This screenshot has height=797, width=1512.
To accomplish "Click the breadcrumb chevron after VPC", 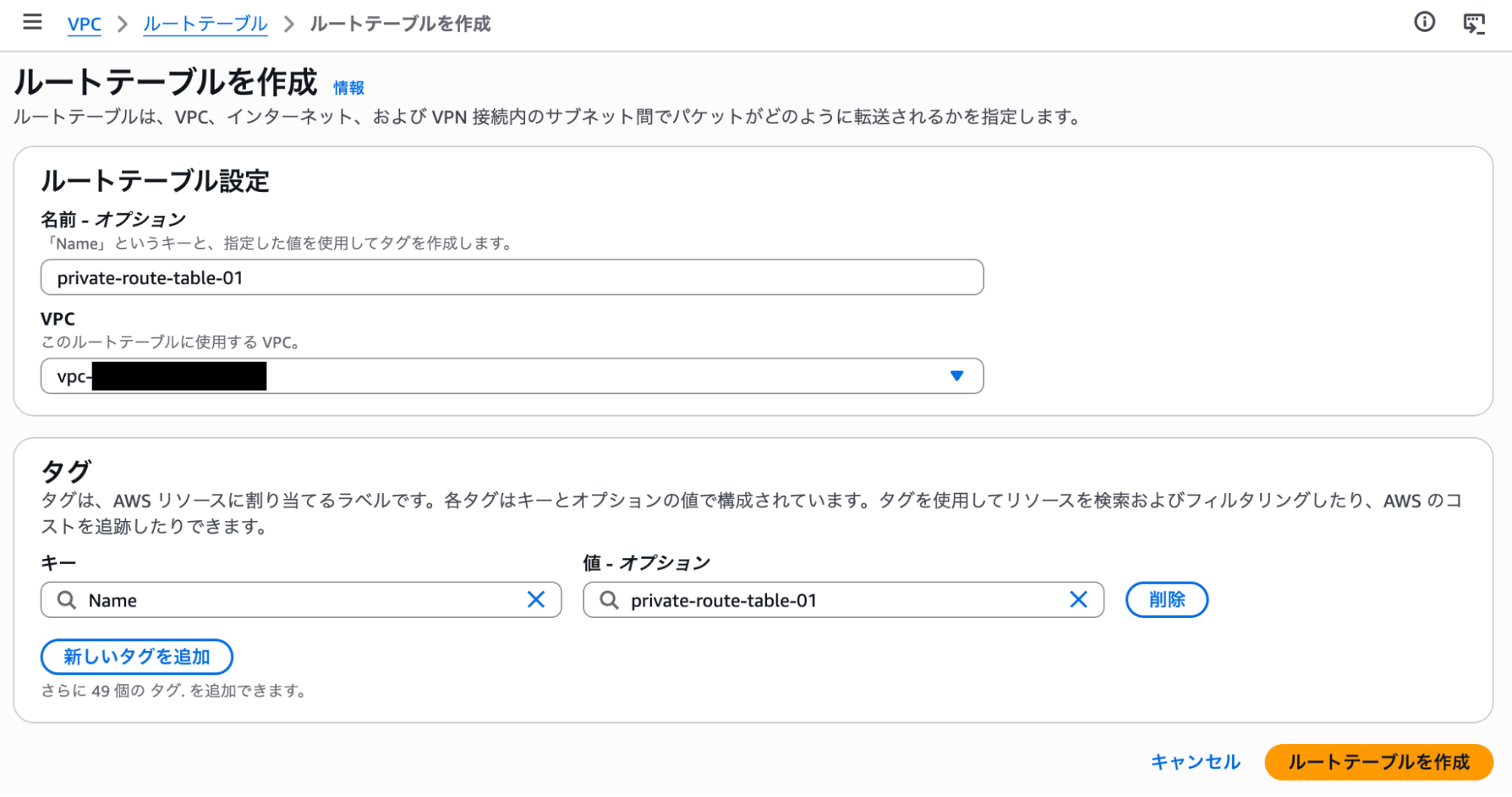I will point(122,24).
